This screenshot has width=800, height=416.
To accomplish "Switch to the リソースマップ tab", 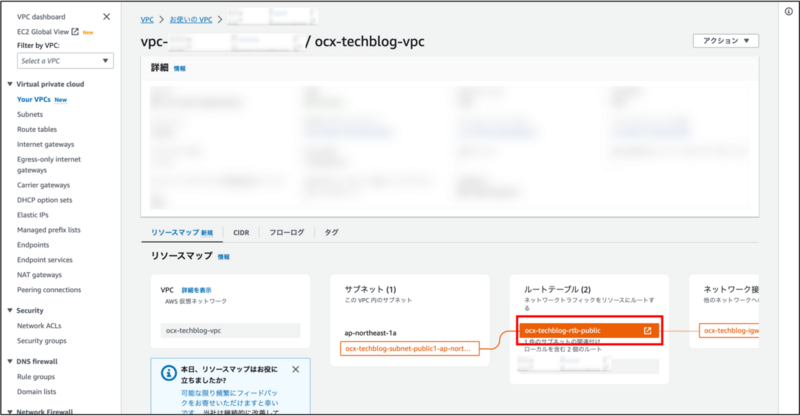I will pyautogui.click(x=182, y=233).
